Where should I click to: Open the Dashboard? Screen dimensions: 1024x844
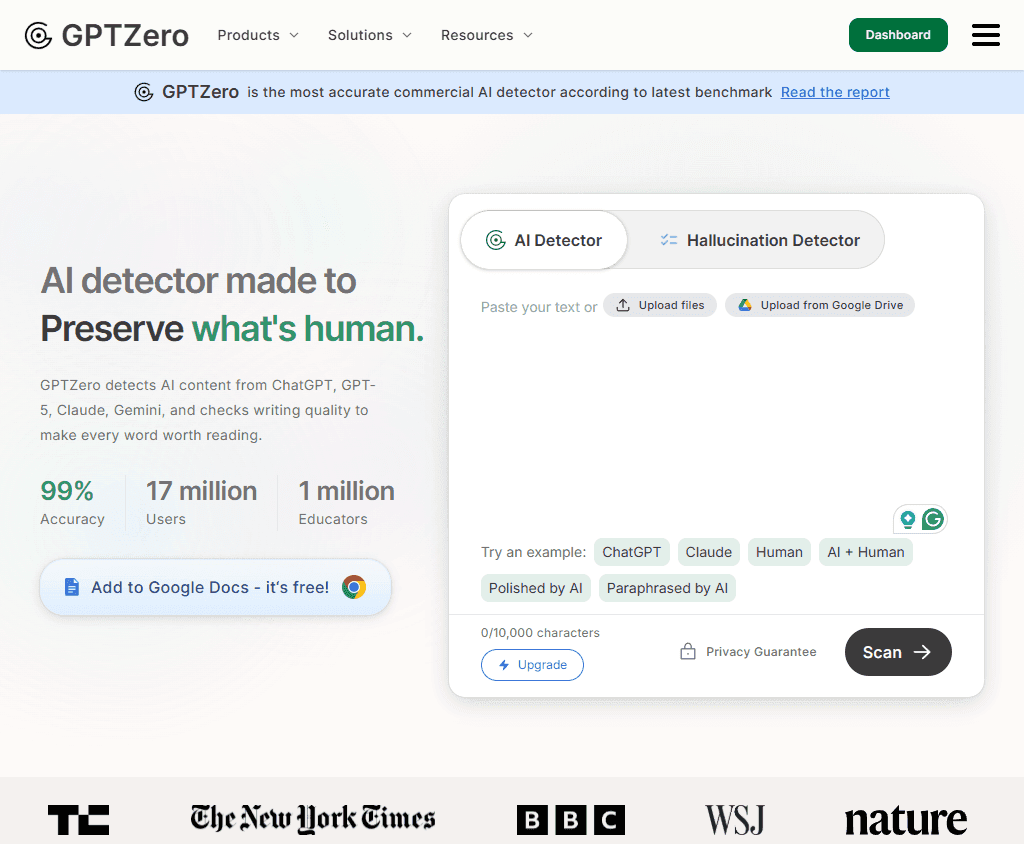click(898, 35)
